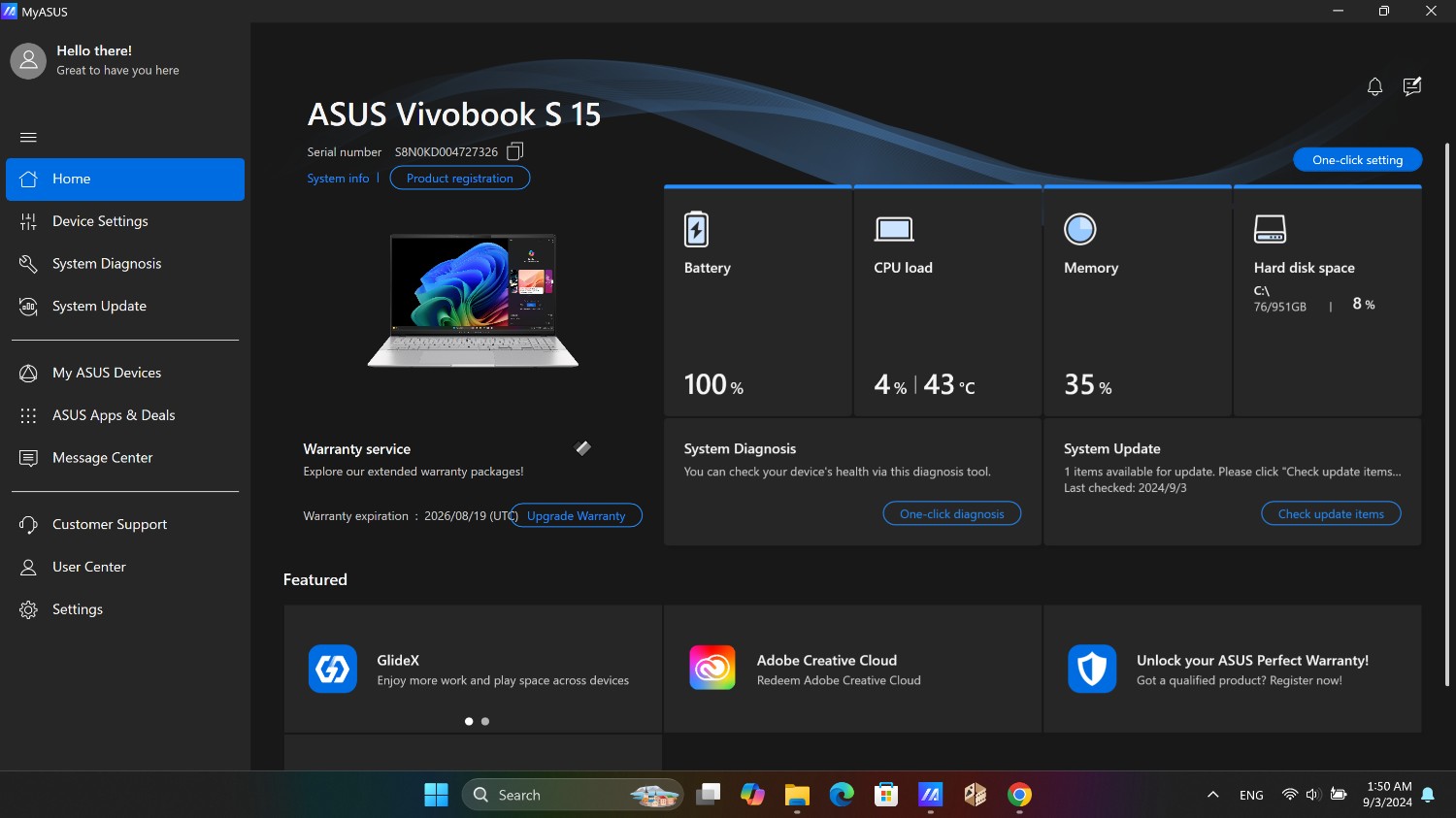The height and width of the screenshot is (818, 1456).
Task: Click the Memory pie chart icon
Action: [1080, 229]
